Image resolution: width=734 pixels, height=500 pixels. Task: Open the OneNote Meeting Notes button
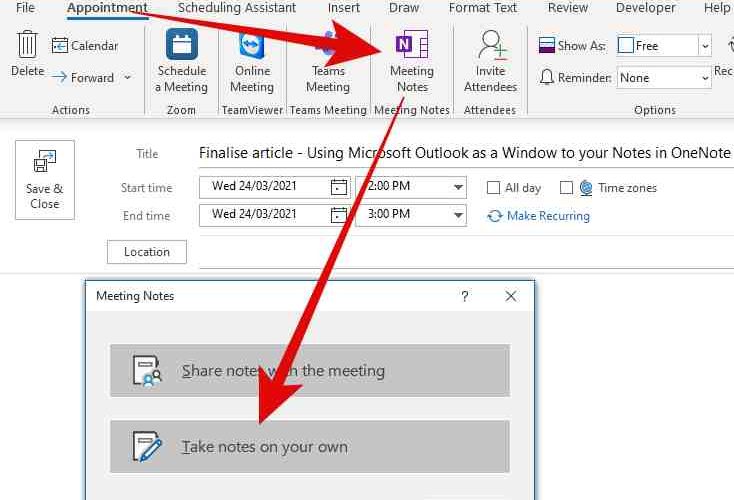coord(412,61)
